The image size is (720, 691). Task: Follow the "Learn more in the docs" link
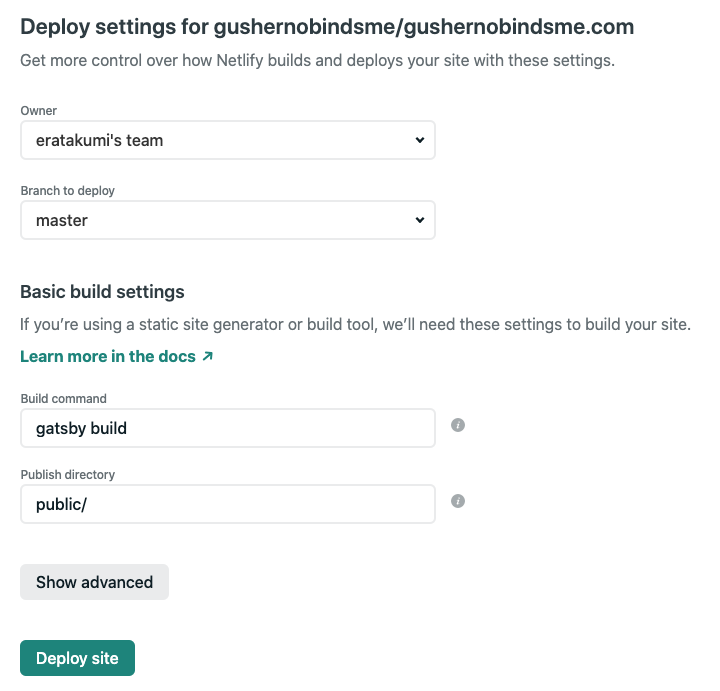pos(108,356)
